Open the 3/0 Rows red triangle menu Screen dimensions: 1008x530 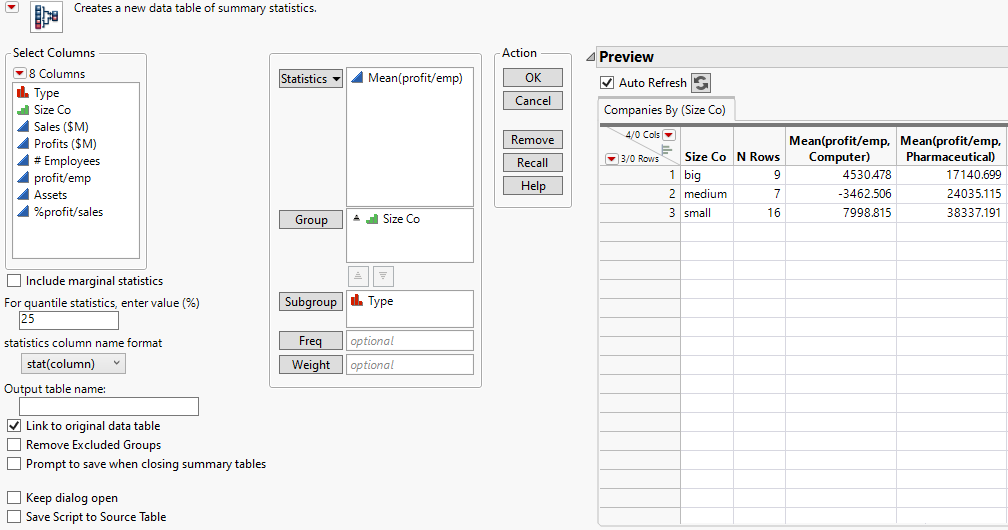[x=611, y=158]
